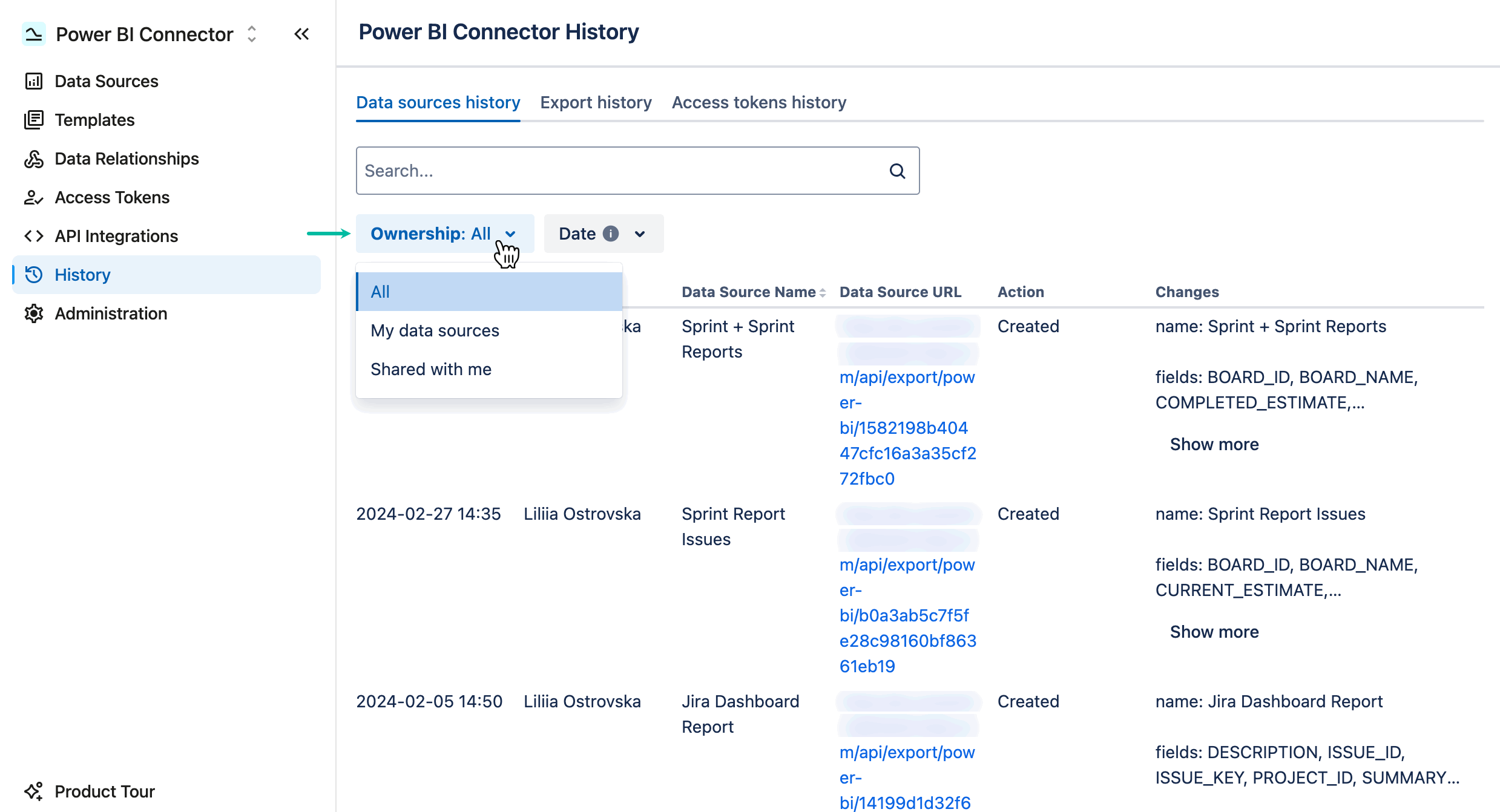1500x812 pixels.
Task: Select 'My data sources' in the ownership menu
Action: pyautogui.click(x=435, y=330)
